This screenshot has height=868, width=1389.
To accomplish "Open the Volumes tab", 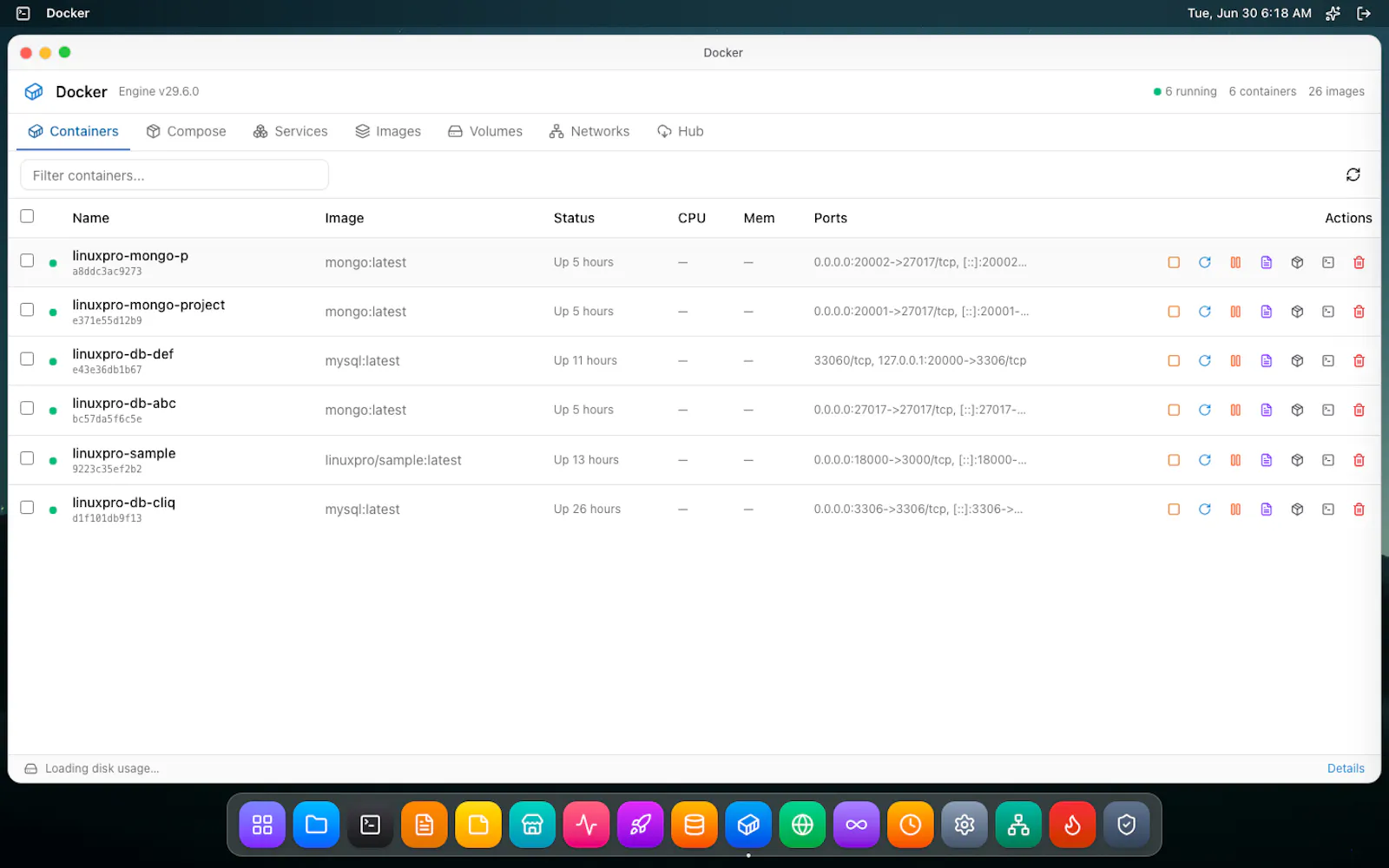I will [x=485, y=131].
